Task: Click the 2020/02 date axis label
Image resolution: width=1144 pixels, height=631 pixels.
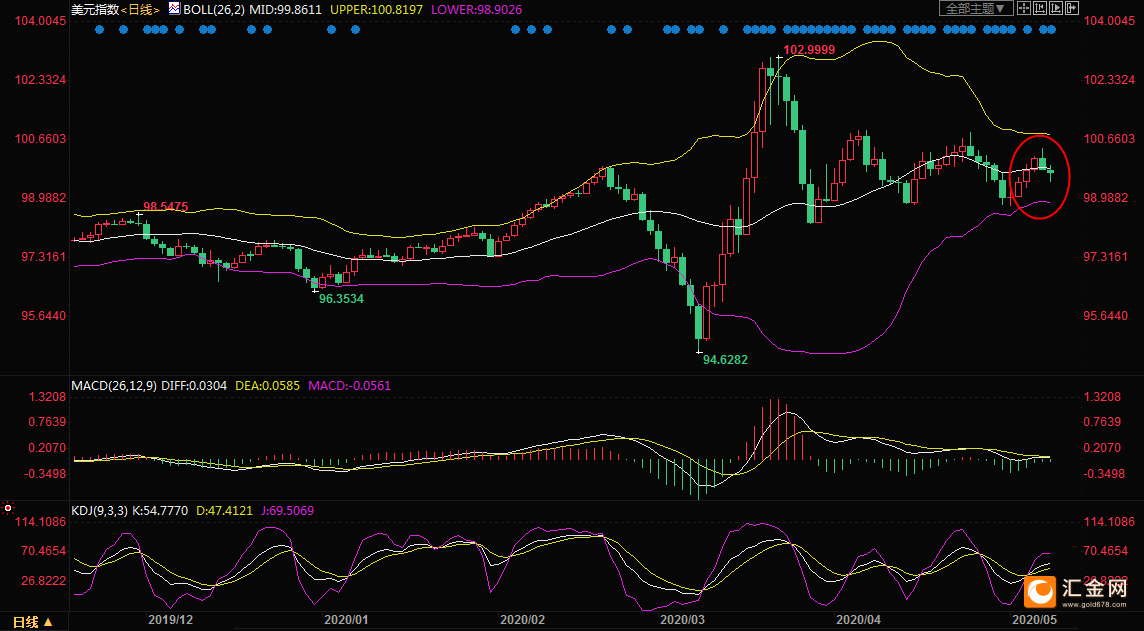Action: (522, 619)
